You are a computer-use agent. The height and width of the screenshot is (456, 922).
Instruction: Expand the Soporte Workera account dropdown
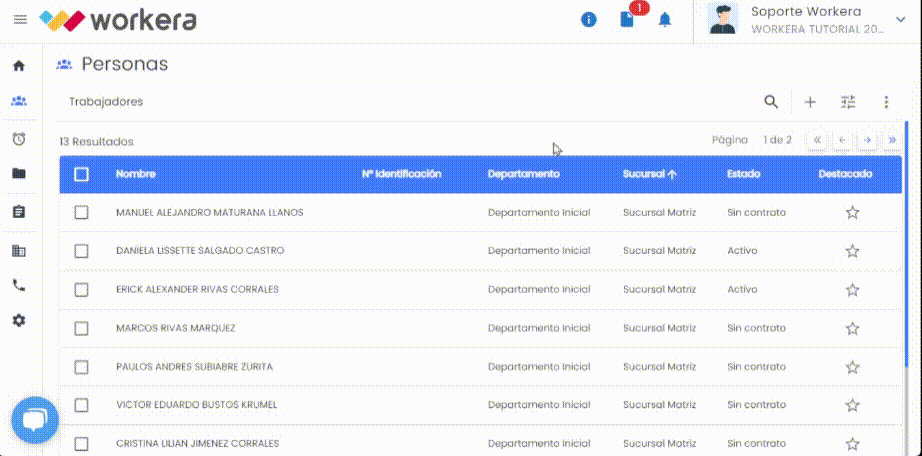tap(900, 20)
